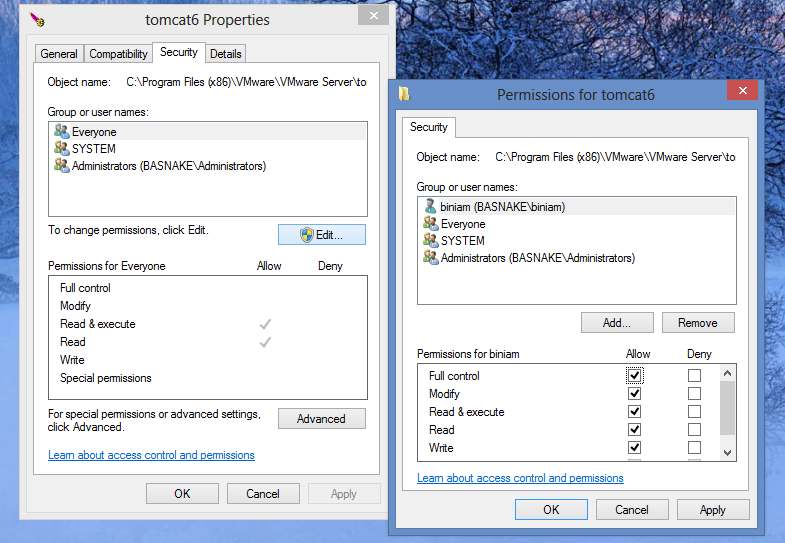Open the Compatibility tab in tomcat6 Properties
The height and width of the screenshot is (543, 785).
118,54
